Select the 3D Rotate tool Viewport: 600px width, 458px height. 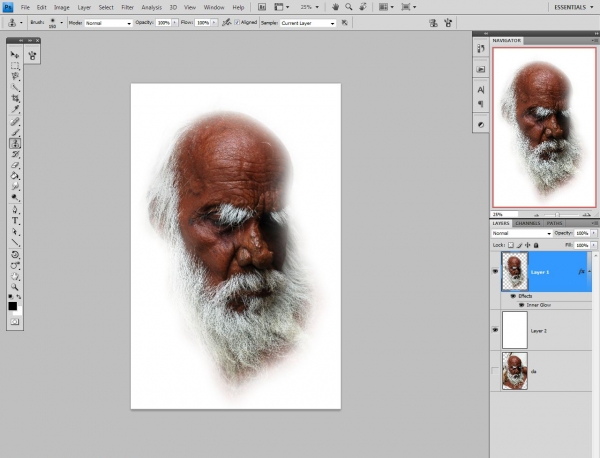[x=15, y=254]
